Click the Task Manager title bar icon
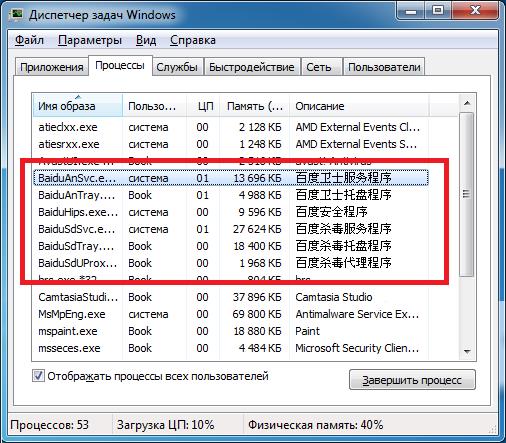The image size is (506, 443). pyautogui.click(x=16, y=14)
